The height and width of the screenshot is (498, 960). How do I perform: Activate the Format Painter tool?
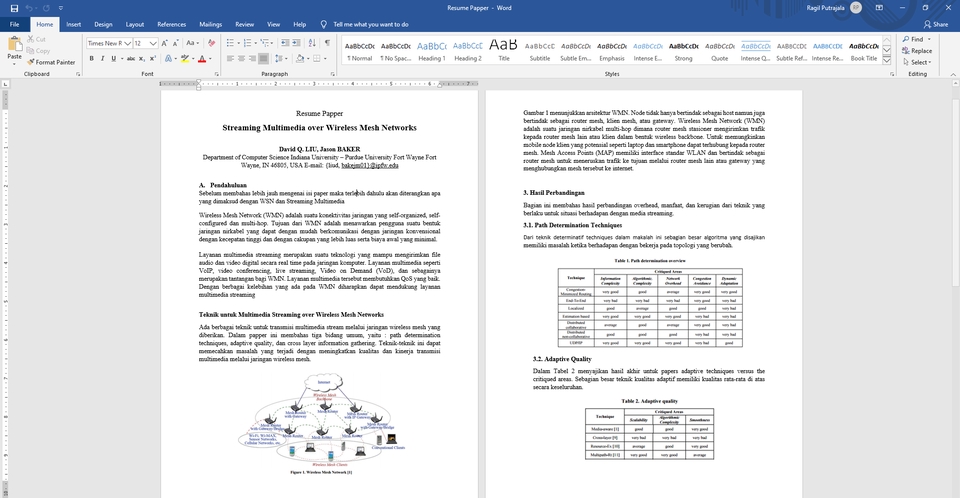(x=50, y=62)
